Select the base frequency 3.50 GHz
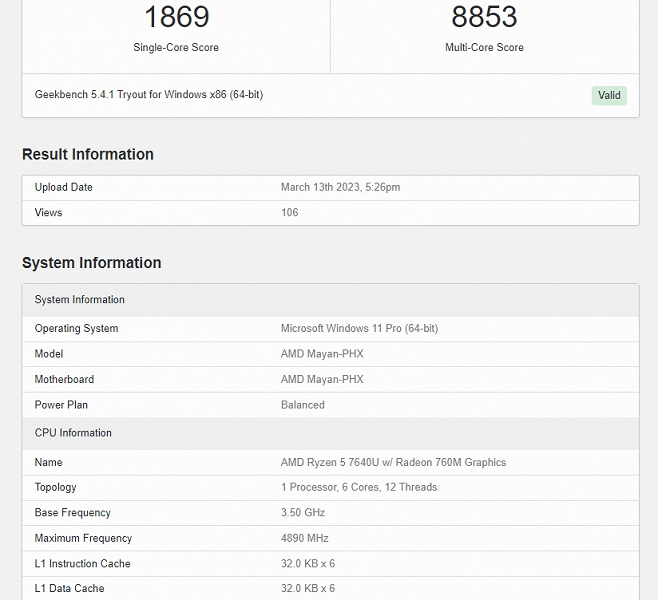This screenshot has width=658, height=600. point(303,512)
